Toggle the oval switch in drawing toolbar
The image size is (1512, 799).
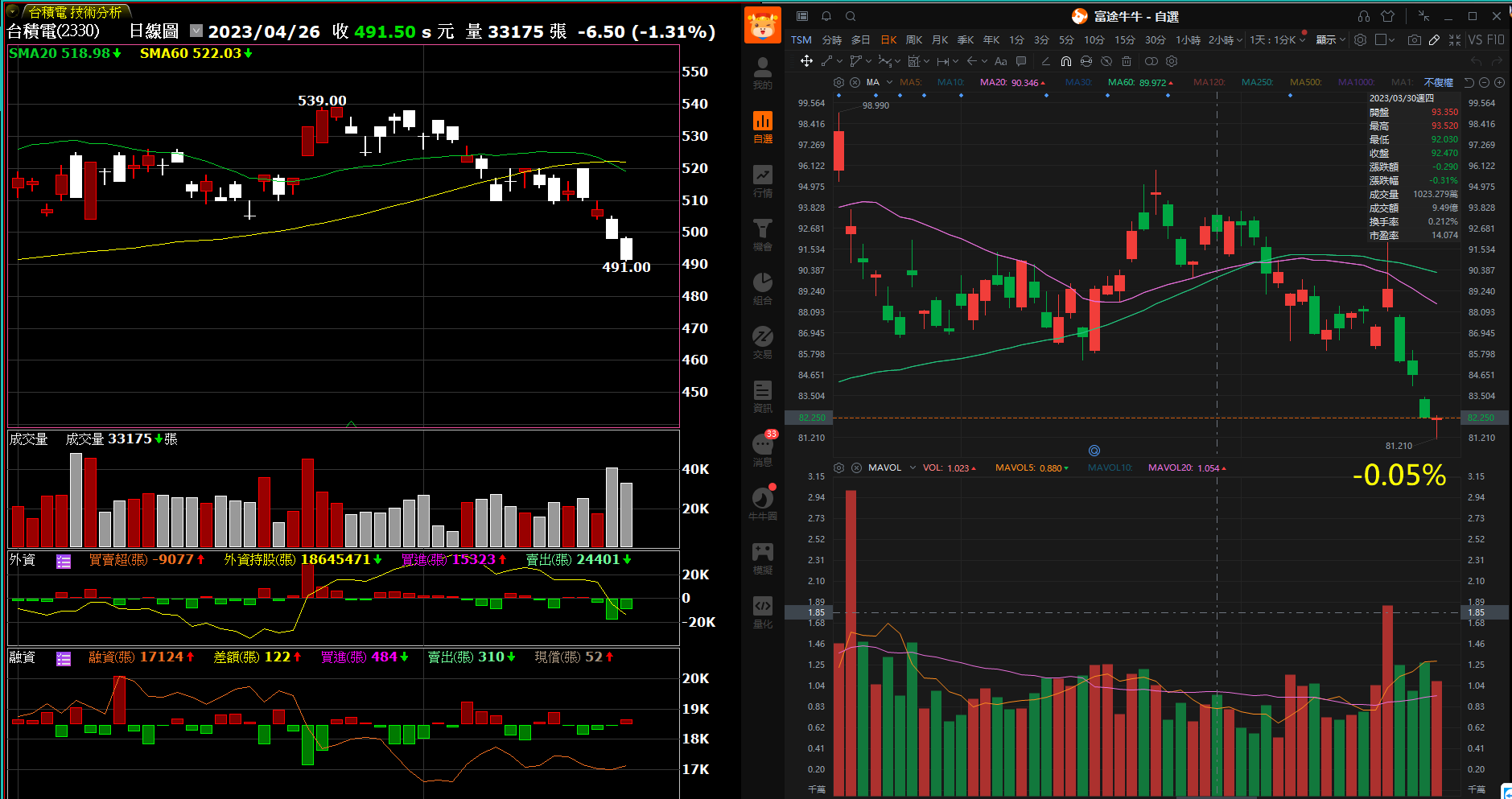pos(1152,61)
